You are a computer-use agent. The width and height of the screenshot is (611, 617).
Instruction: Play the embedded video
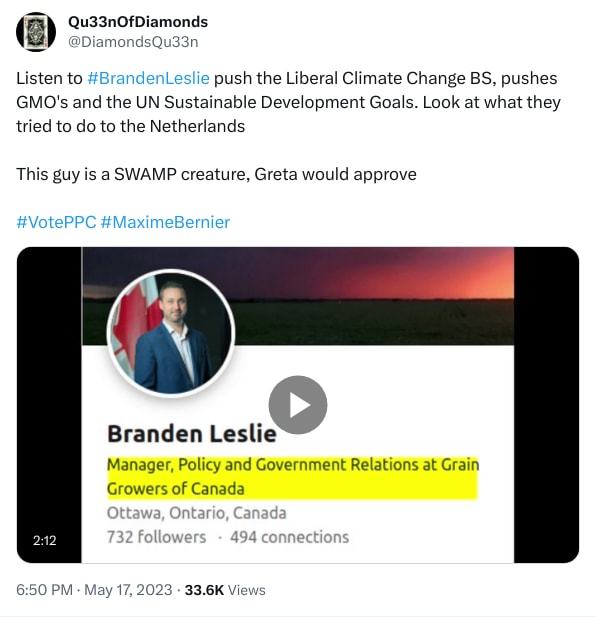(297, 404)
